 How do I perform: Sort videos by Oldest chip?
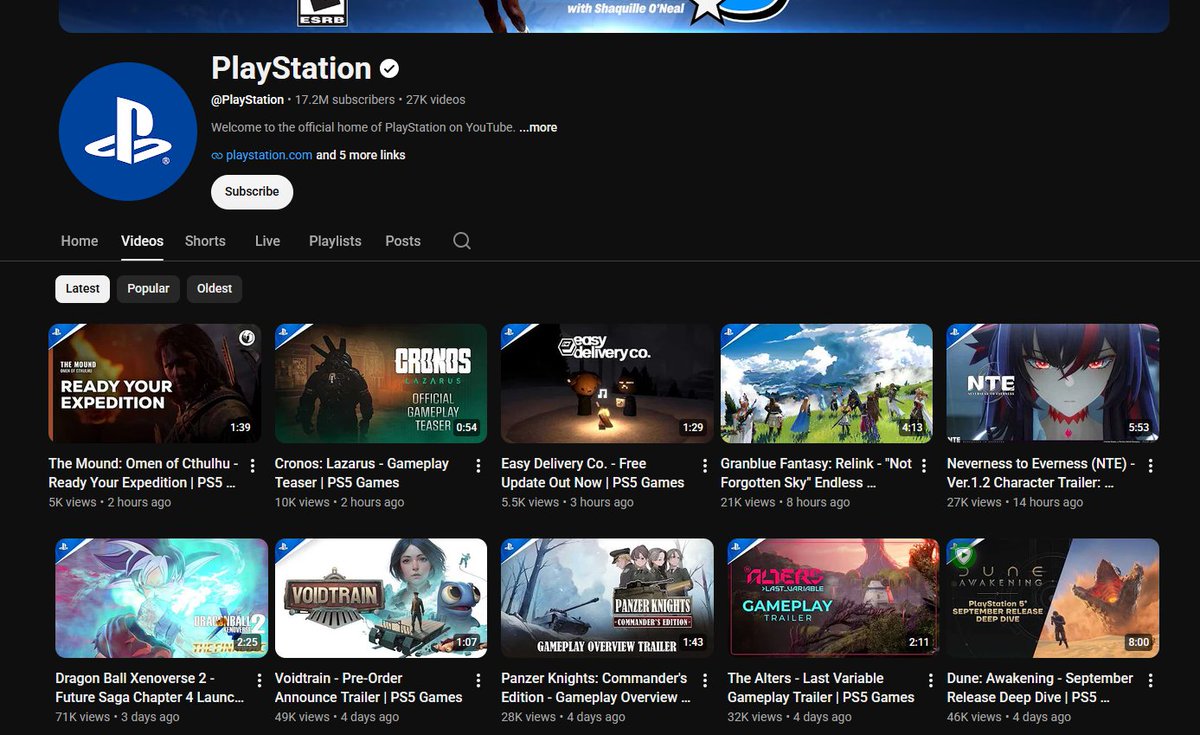coord(214,289)
